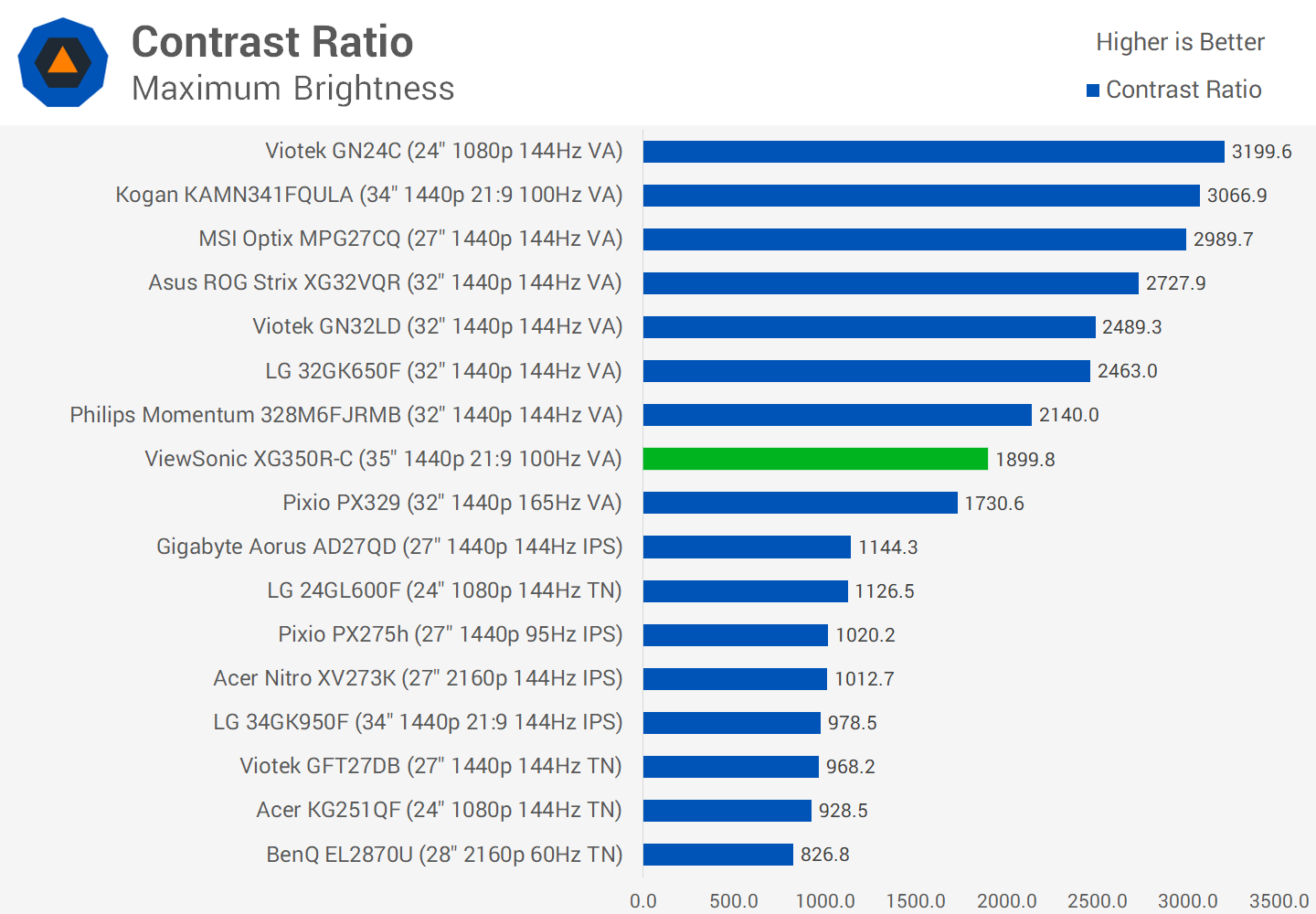Select the LG 32GK650F label
Screen dimensions: 1316x914
click(443, 371)
